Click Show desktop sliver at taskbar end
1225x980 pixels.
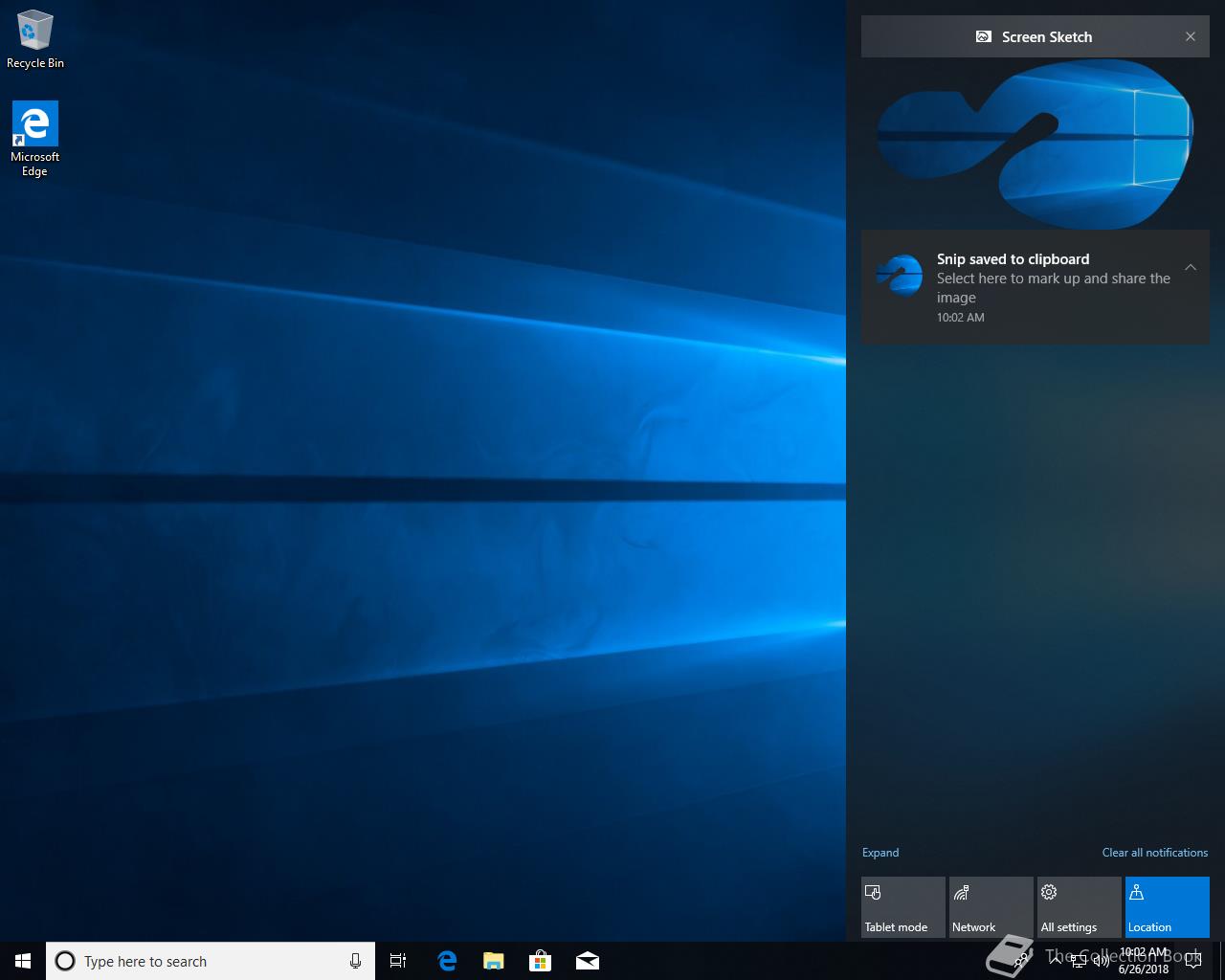[1222, 961]
